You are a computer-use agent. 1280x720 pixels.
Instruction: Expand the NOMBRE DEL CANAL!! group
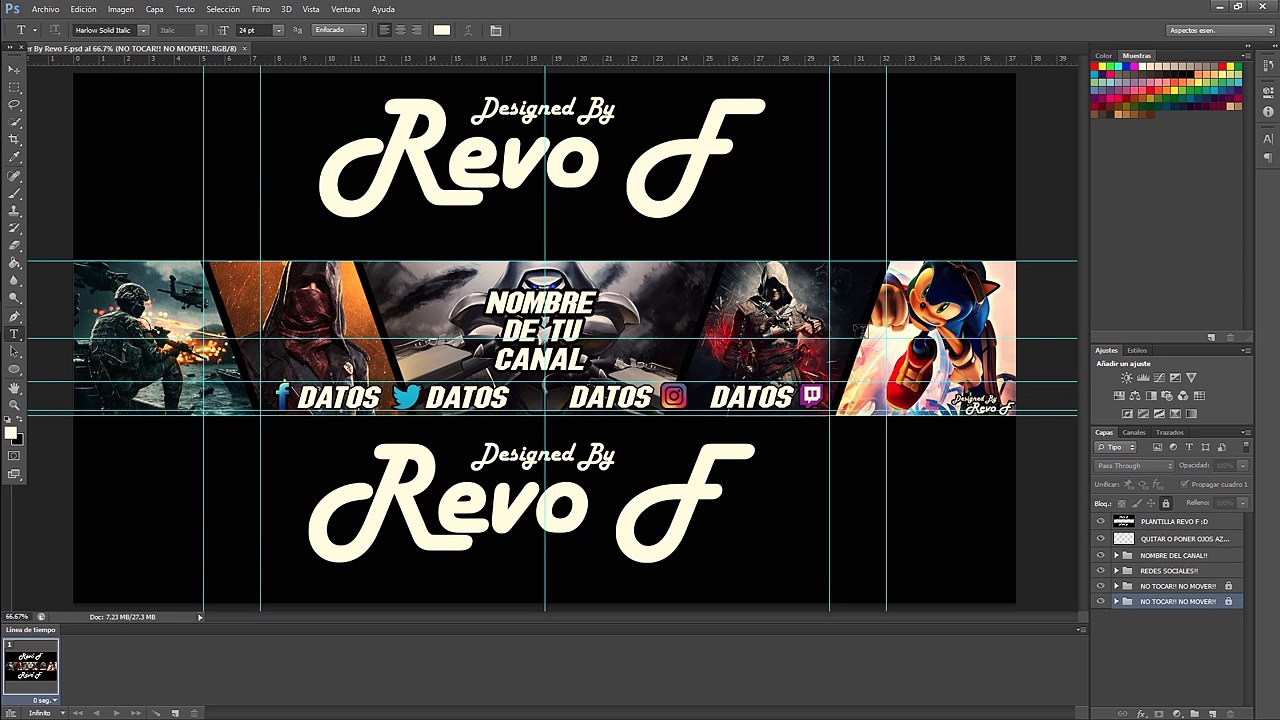[x=1116, y=555]
